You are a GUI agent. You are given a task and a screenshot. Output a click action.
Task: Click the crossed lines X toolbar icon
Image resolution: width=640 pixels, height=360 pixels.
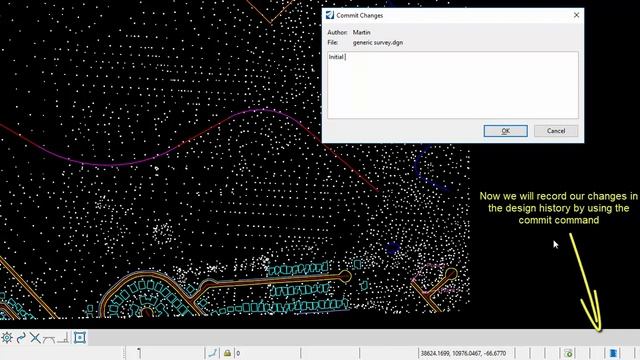point(35,338)
